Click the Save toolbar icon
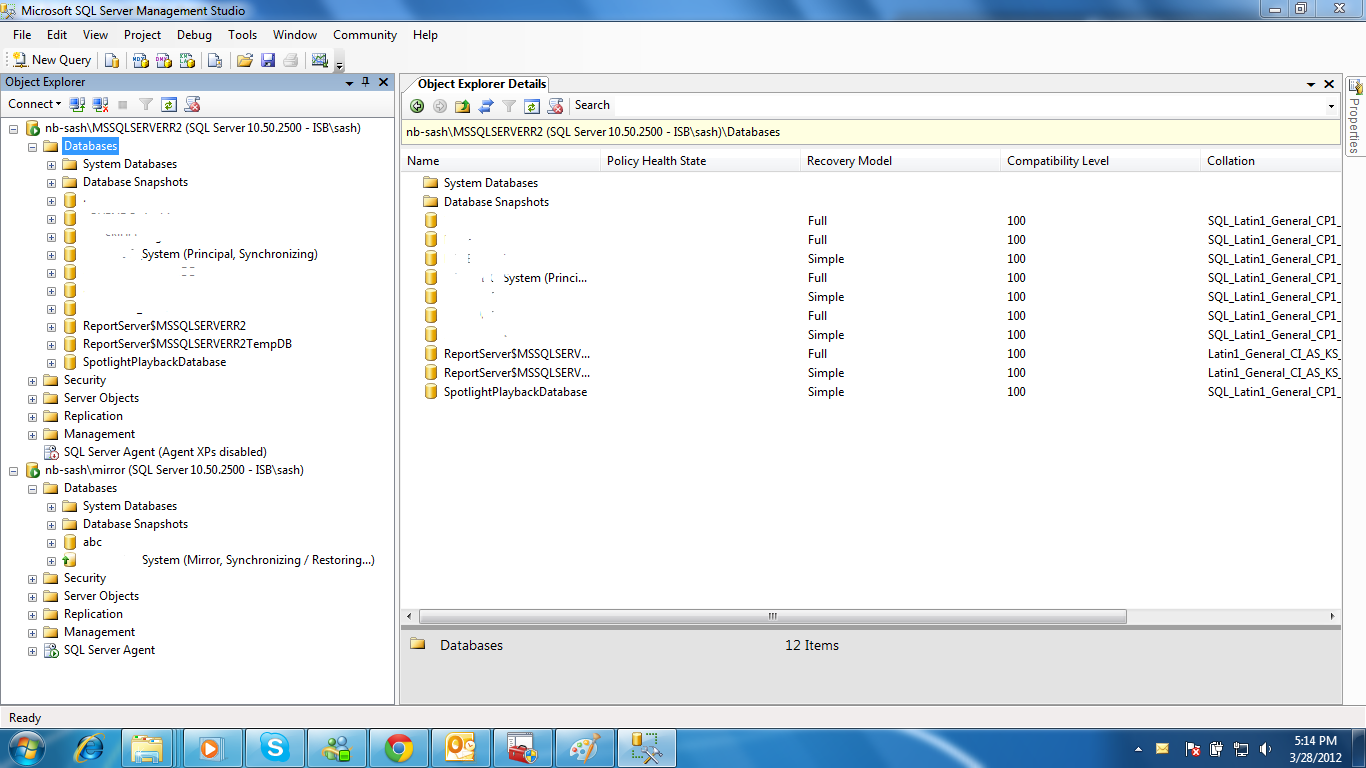This screenshot has height=768, width=1366. 268,60
